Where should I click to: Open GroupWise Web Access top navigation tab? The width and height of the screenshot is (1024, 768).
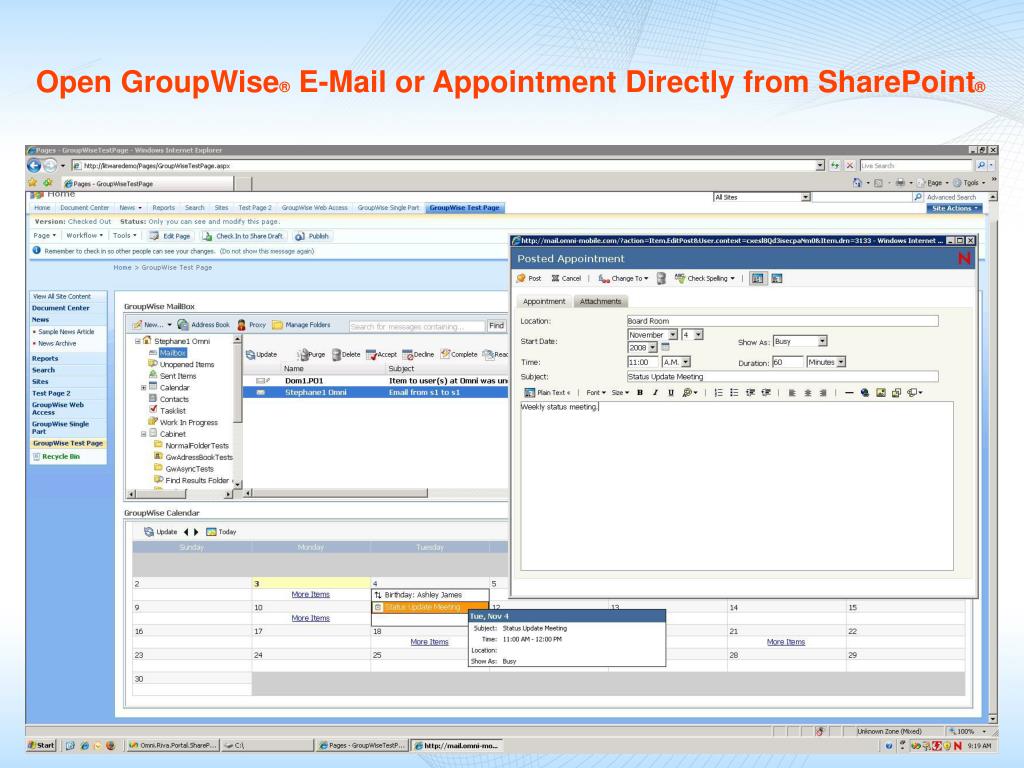(314, 208)
